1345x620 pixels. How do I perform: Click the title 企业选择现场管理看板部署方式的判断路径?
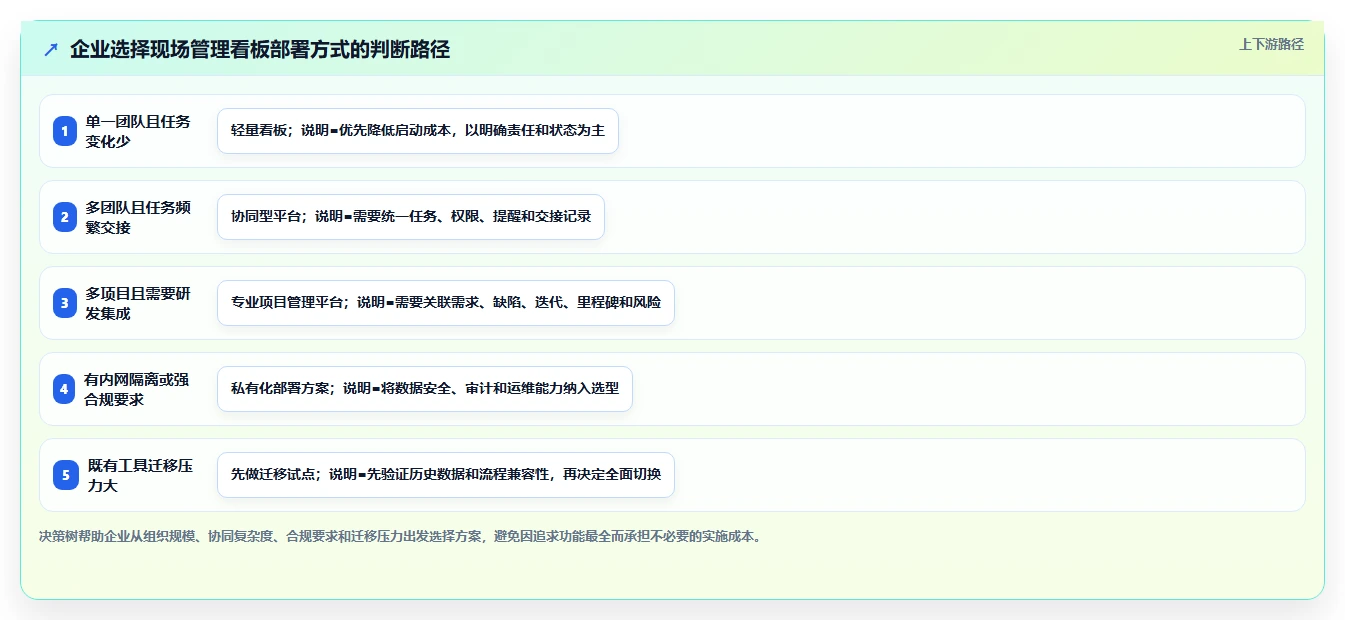pyautogui.click(x=260, y=50)
